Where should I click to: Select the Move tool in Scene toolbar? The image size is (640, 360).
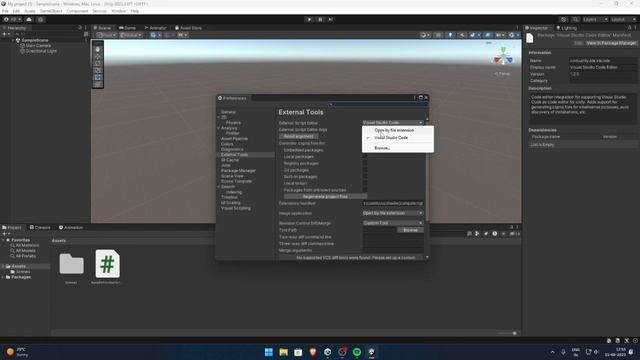click(x=98, y=56)
